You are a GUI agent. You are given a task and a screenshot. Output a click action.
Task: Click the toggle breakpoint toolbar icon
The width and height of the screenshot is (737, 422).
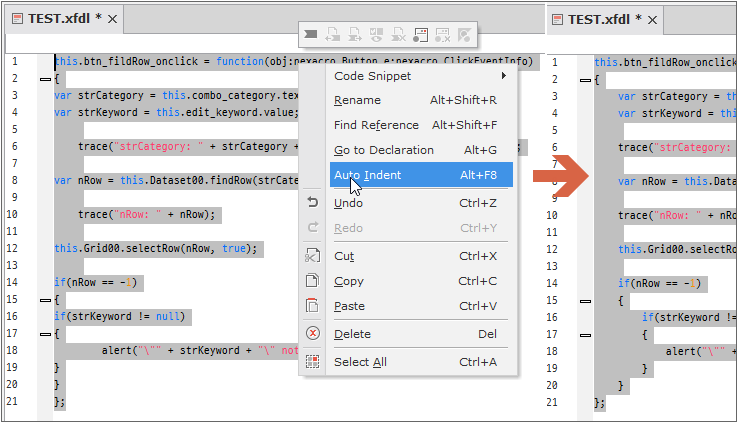(421, 34)
